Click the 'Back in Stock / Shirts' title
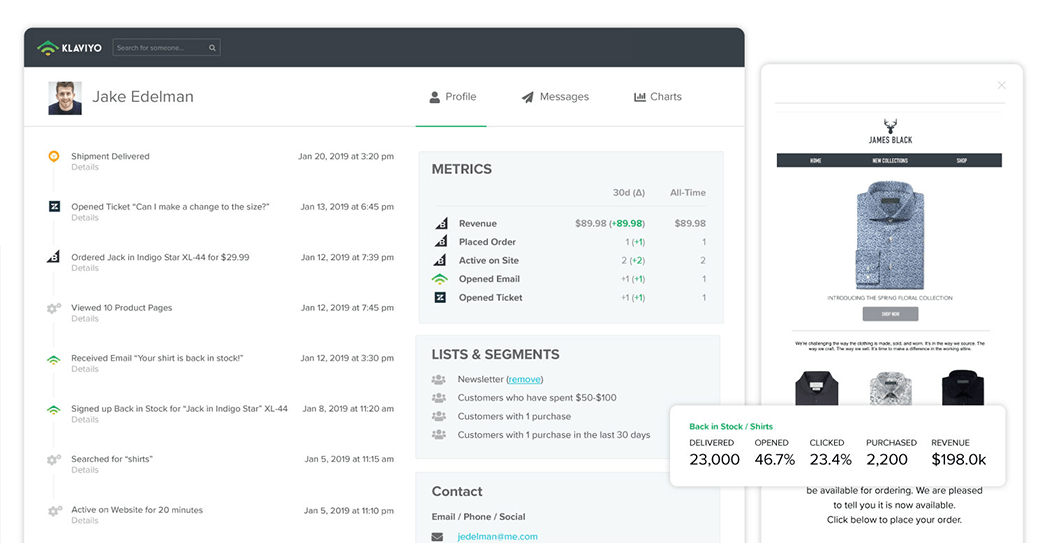The image size is (1044, 543). (x=731, y=427)
